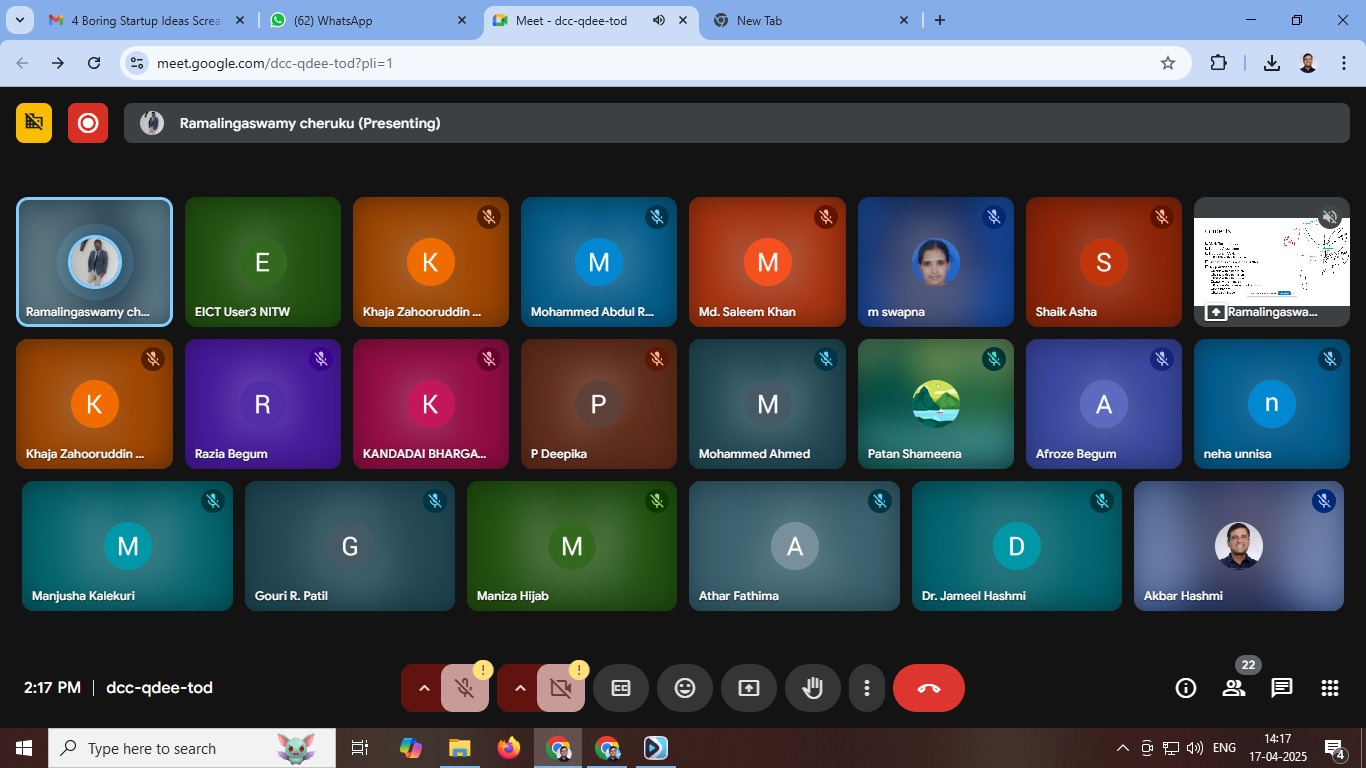
Task: Toggle closed captions on
Action: click(621, 688)
